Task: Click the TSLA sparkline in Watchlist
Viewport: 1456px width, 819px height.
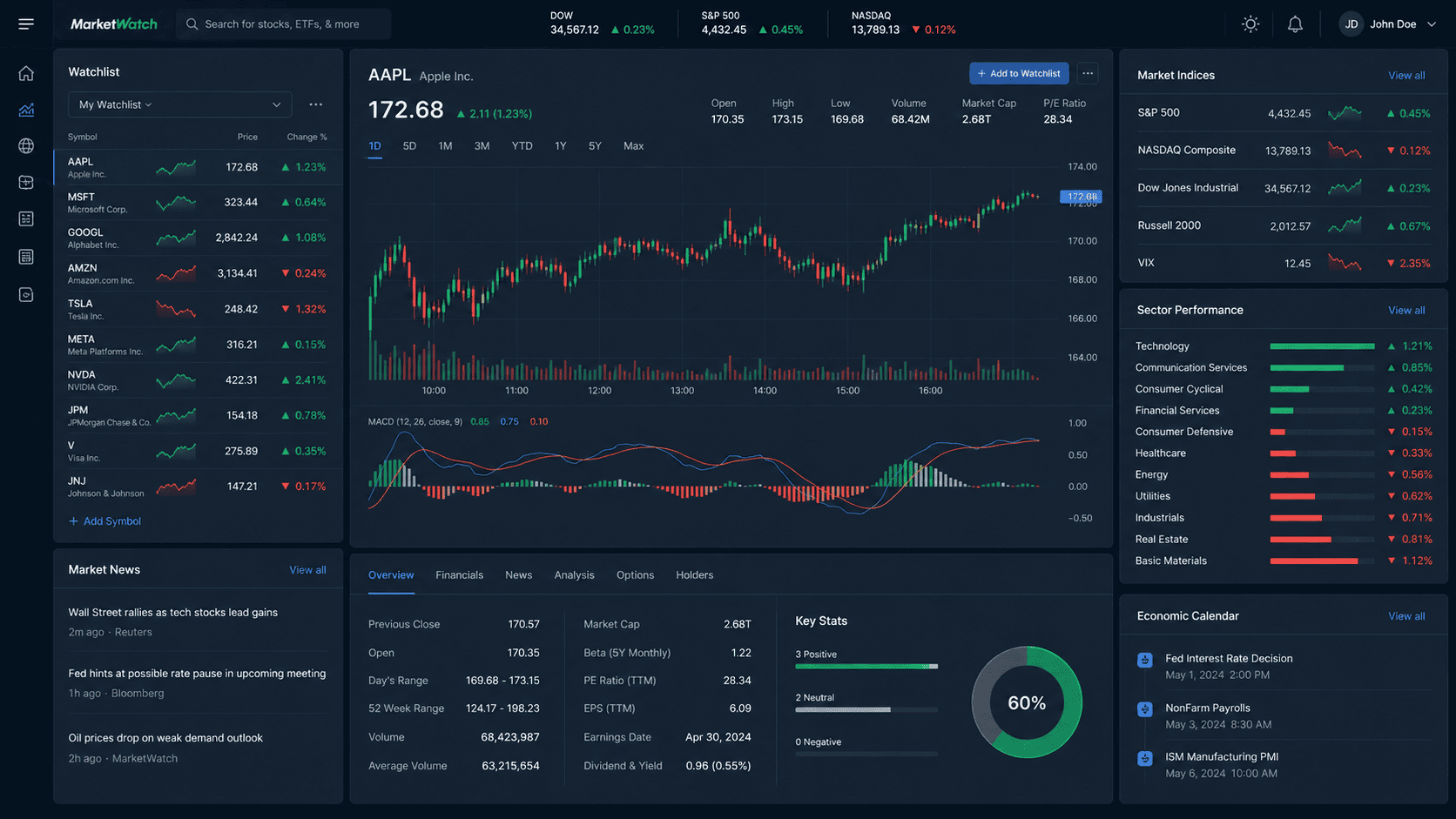Action: pyautogui.click(x=176, y=309)
